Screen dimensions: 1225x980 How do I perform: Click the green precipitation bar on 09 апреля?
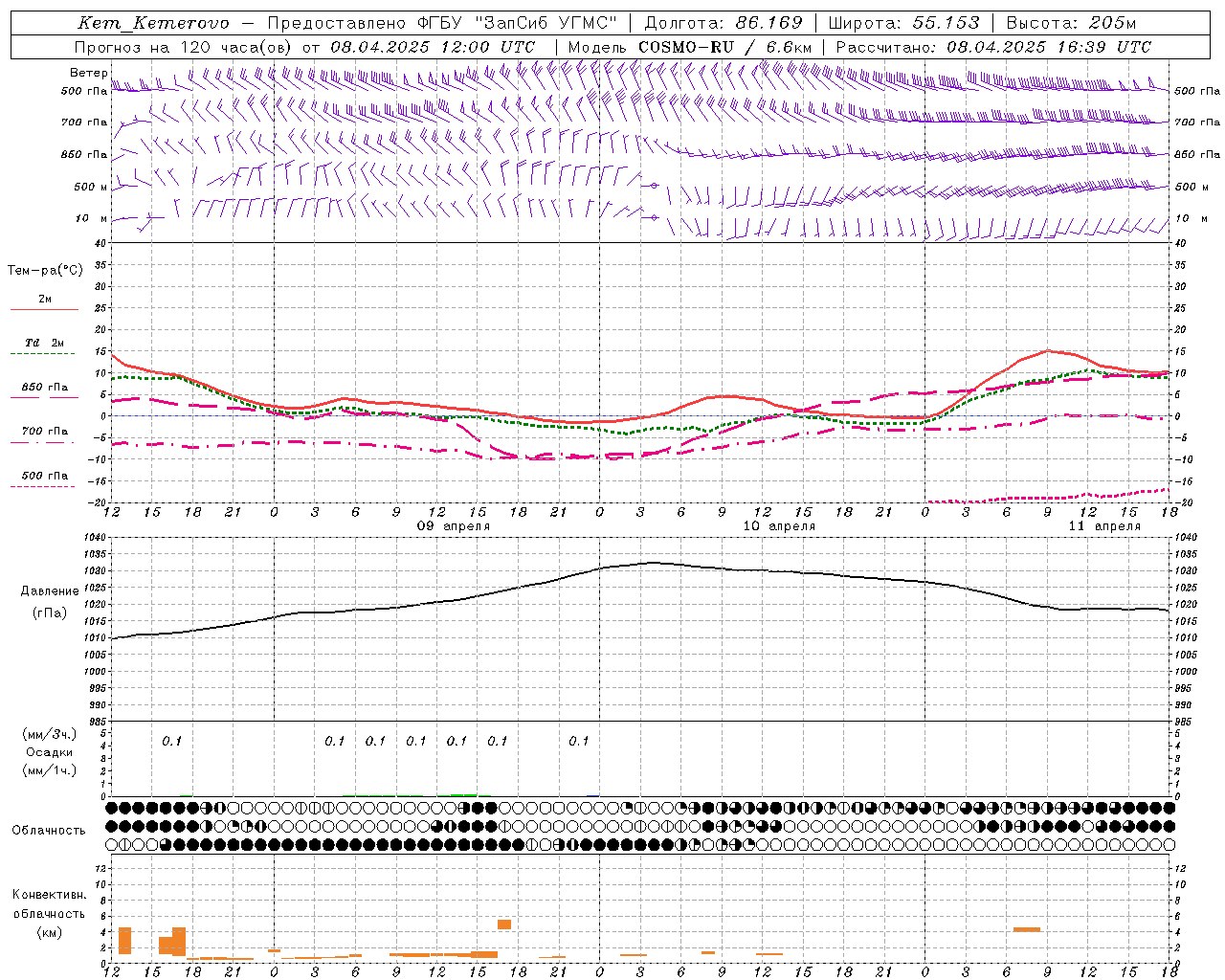(463, 794)
